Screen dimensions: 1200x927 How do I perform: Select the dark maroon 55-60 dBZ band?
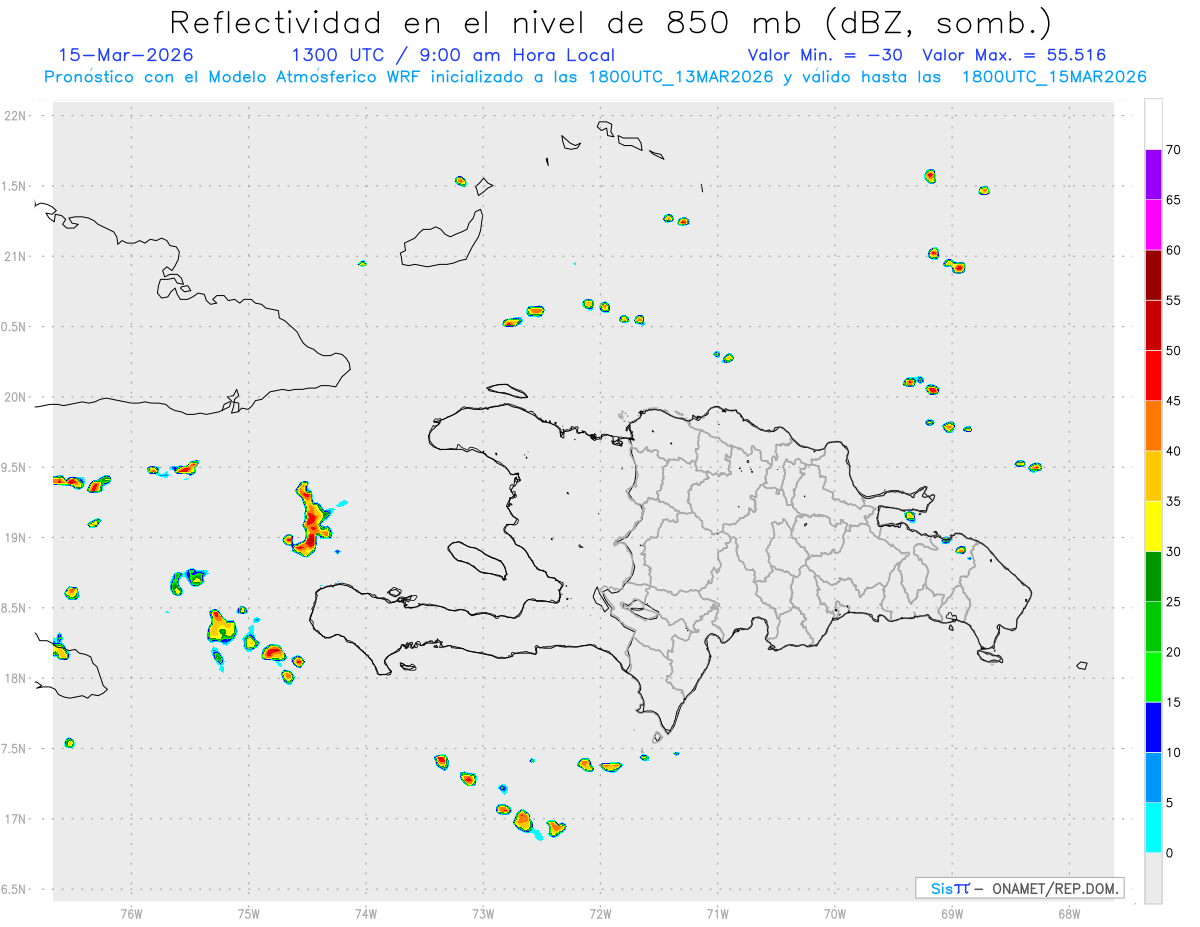1153,275
